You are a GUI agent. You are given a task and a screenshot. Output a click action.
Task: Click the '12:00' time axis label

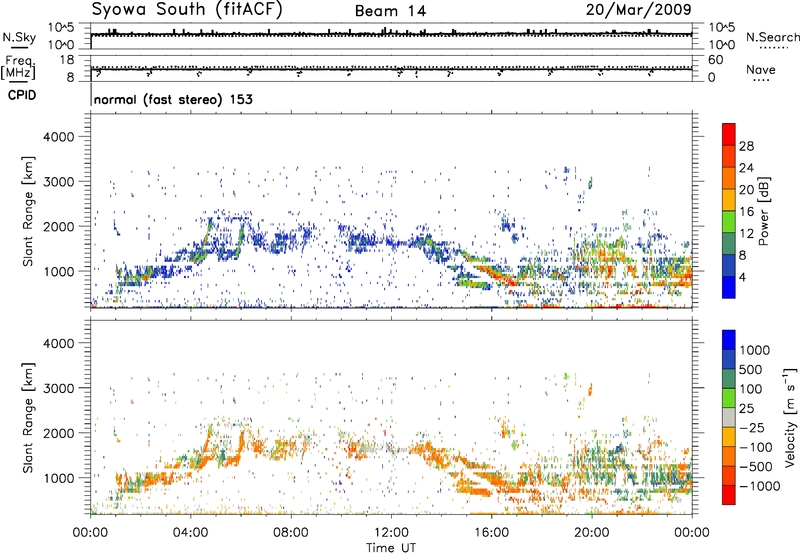click(x=391, y=533)
